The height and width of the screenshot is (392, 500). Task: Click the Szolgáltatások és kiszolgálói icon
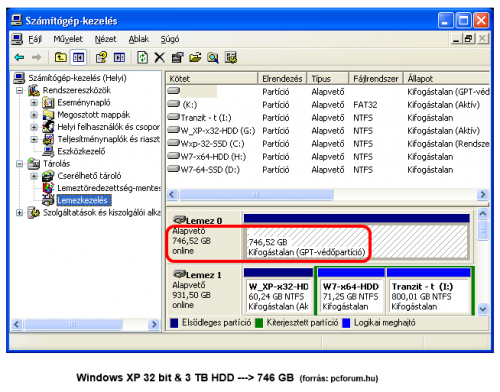[x=34, y=213]
